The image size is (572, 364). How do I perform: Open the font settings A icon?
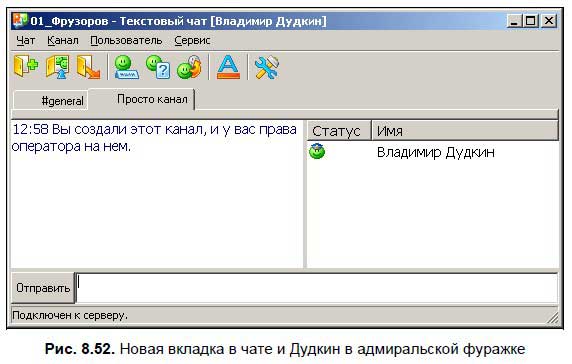(228, 67)
